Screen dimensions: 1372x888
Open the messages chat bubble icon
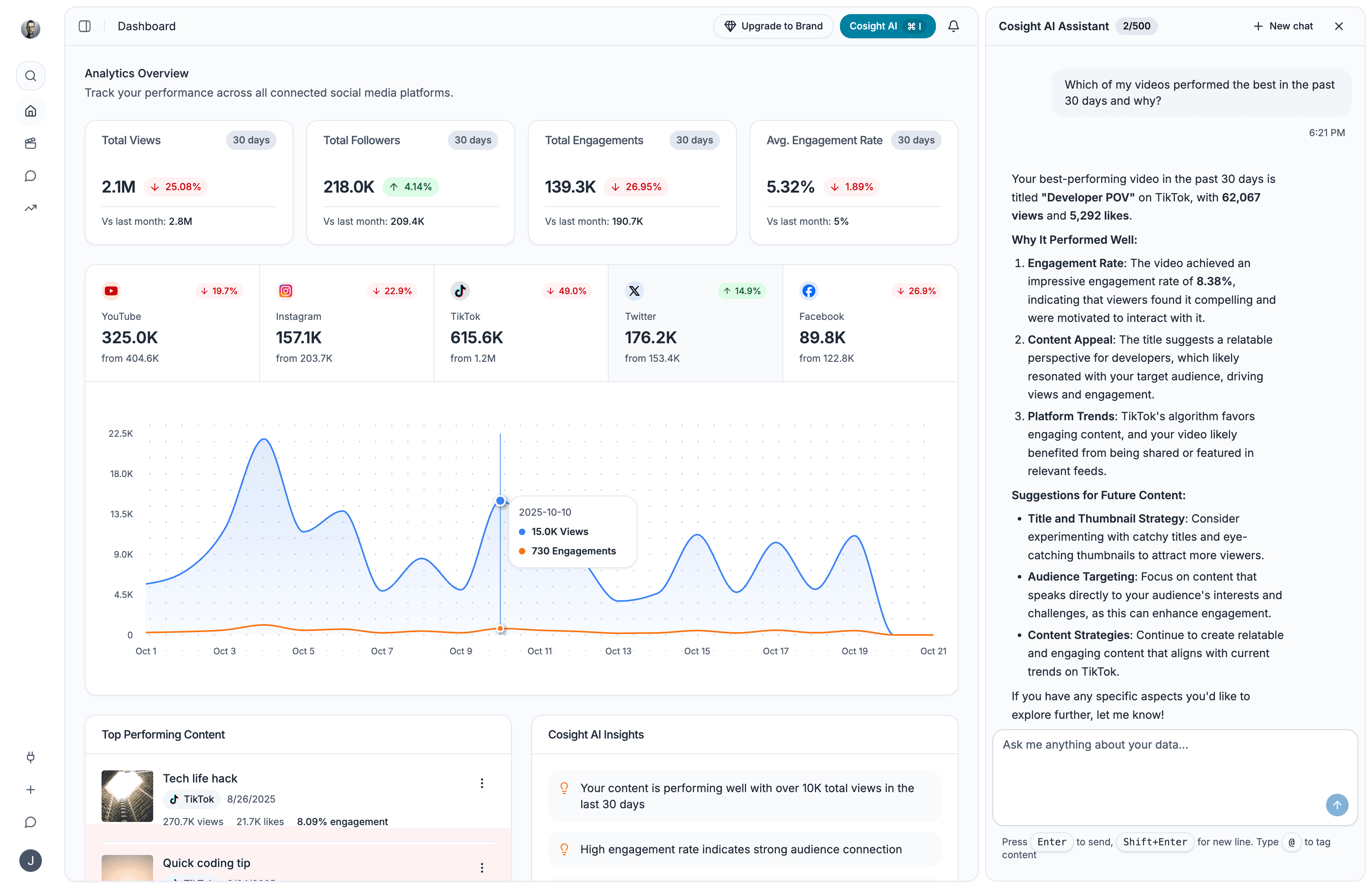tap(30, 176)
